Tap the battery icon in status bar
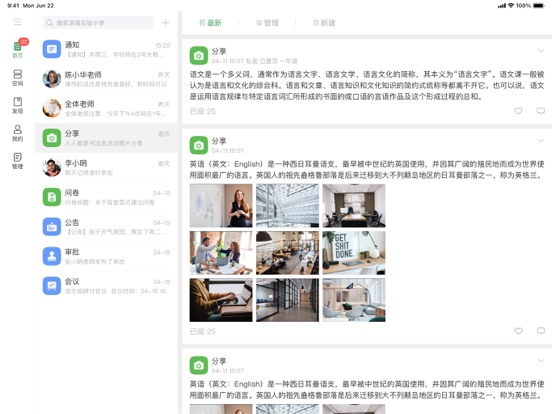 point(539,6)
